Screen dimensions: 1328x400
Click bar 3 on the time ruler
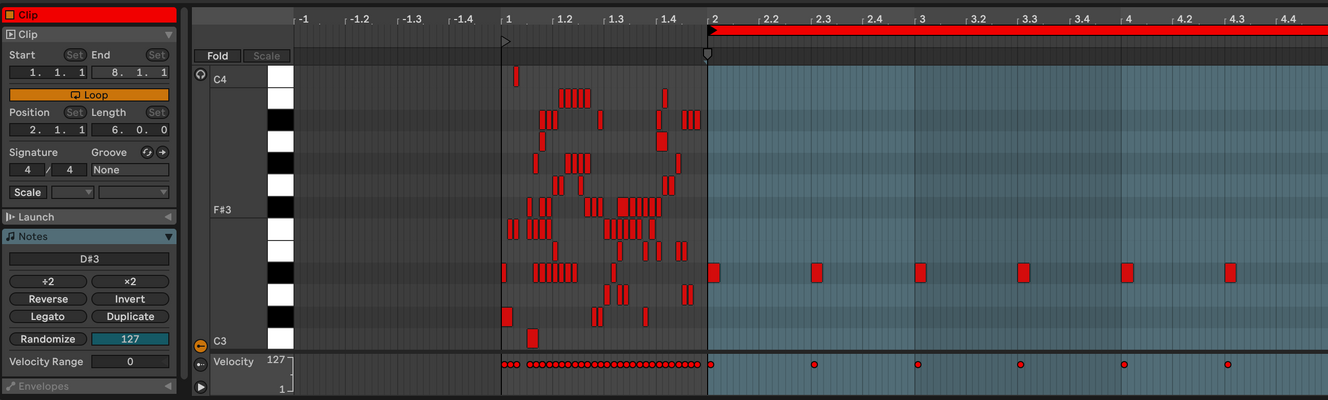tap(922, 19)
